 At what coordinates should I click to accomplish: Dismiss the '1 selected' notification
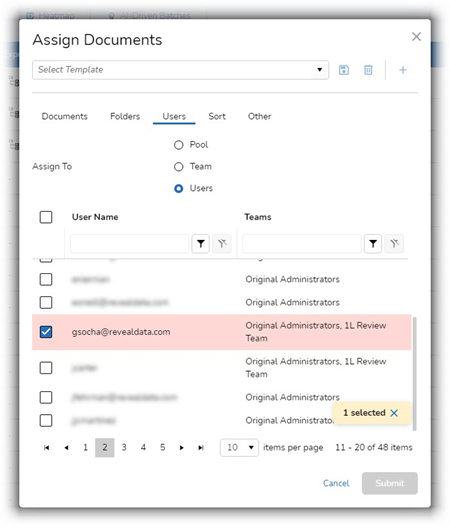point(394,413)
